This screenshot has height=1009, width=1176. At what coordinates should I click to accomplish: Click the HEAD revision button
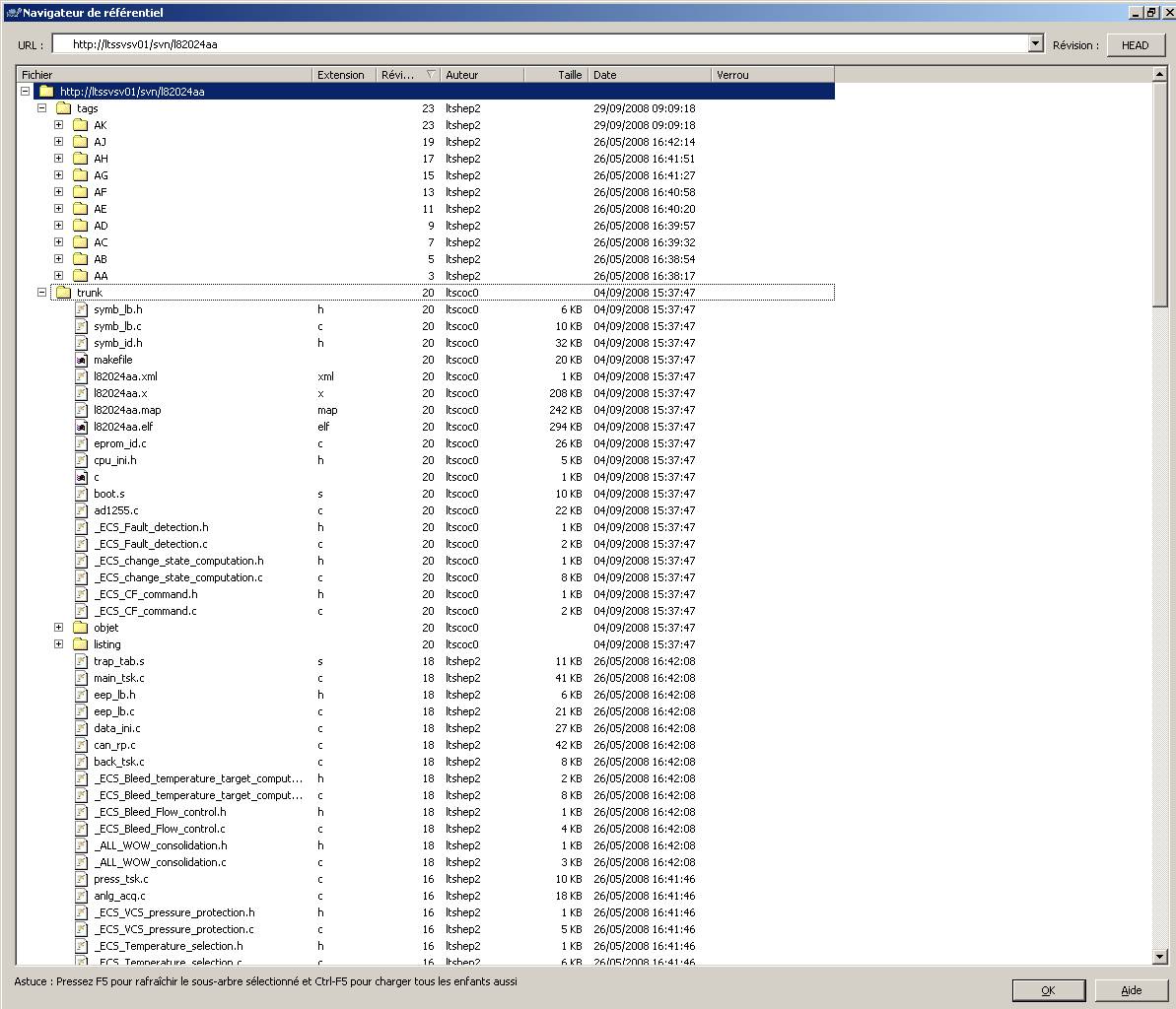tap(1136, 45)
